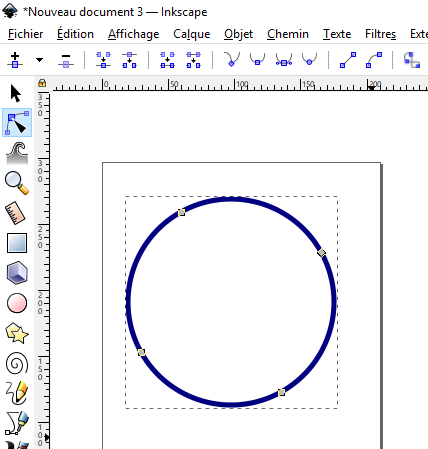Open the Fichier menu

(26, 34)
